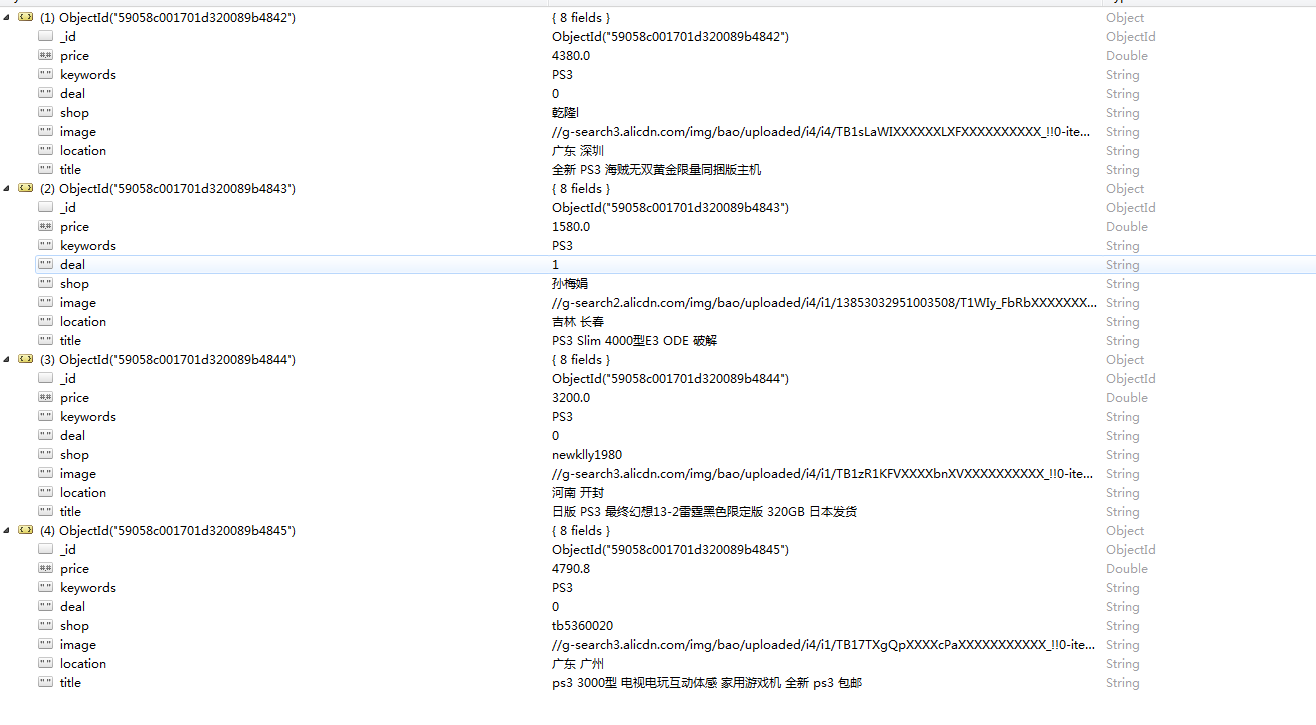Click the Double icon beside price 4790.8
This screenshot has height=725, width=1316.
pyautogui.click(x=45, y=569)
